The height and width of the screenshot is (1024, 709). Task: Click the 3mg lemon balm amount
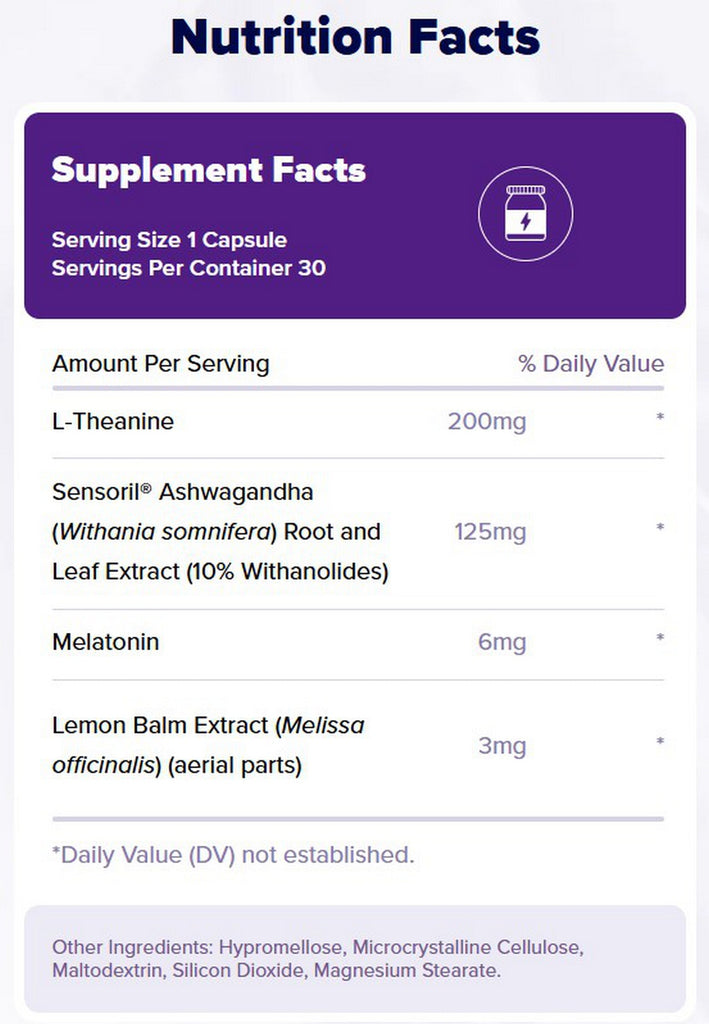point(502,745)
